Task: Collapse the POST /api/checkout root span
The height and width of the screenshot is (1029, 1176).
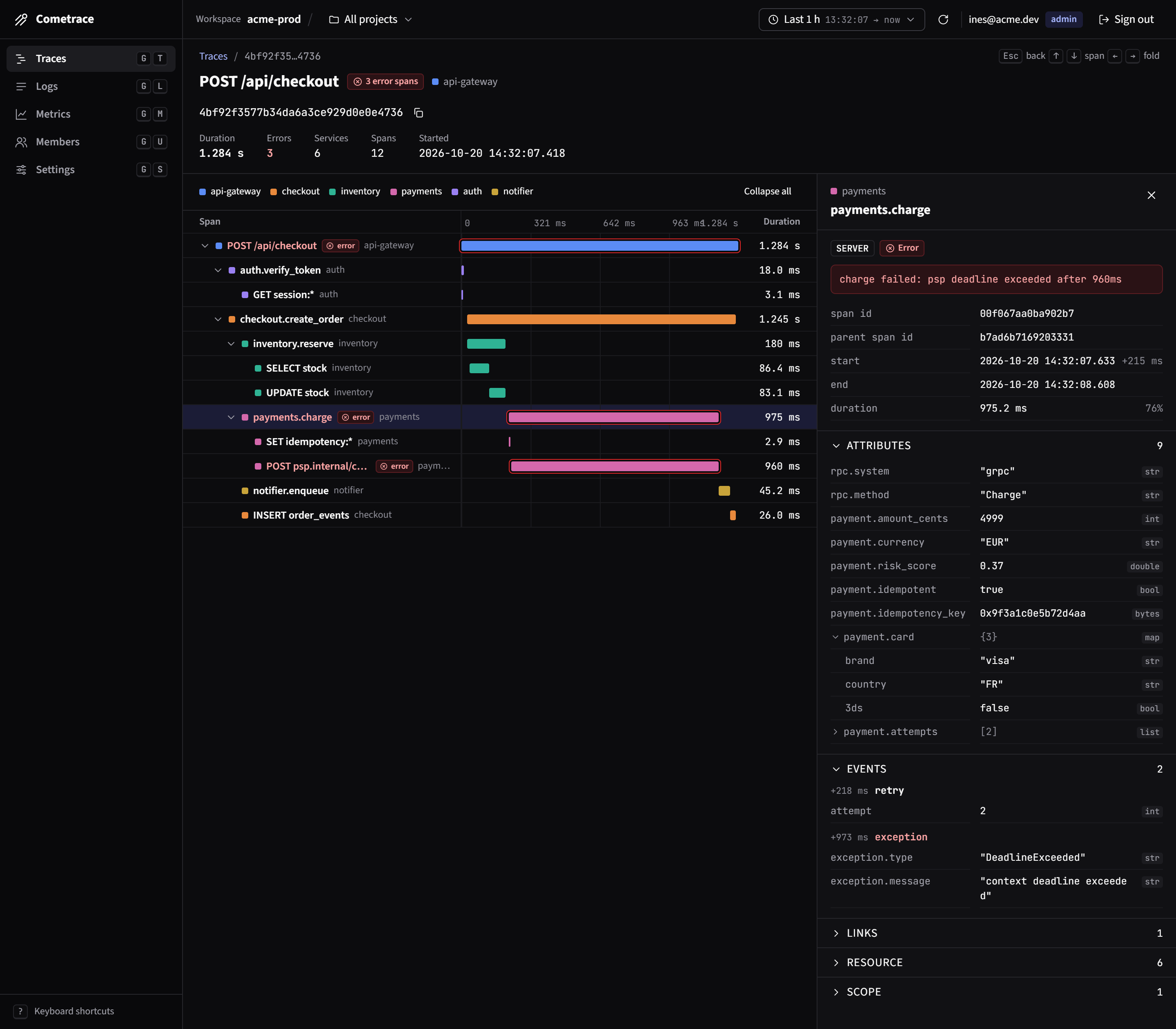Action: [205, 246]
